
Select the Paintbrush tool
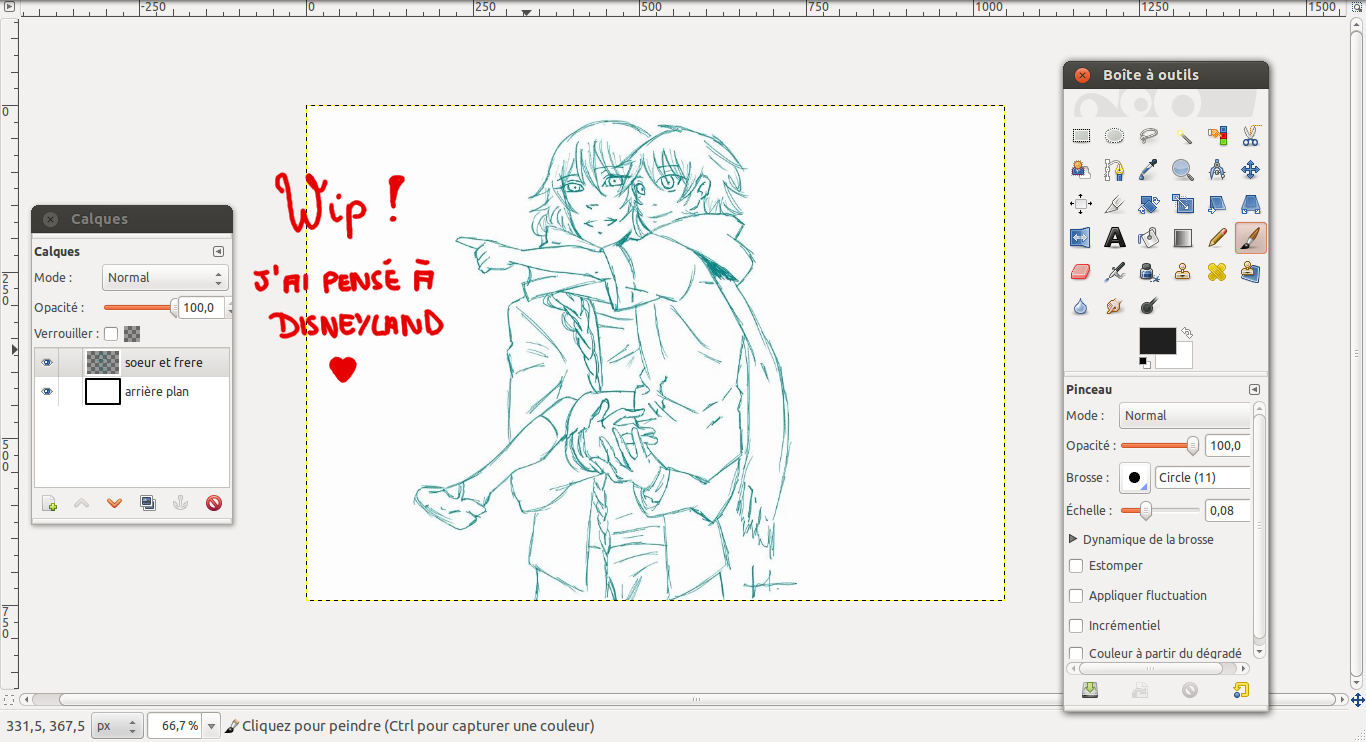point(1251,238)
